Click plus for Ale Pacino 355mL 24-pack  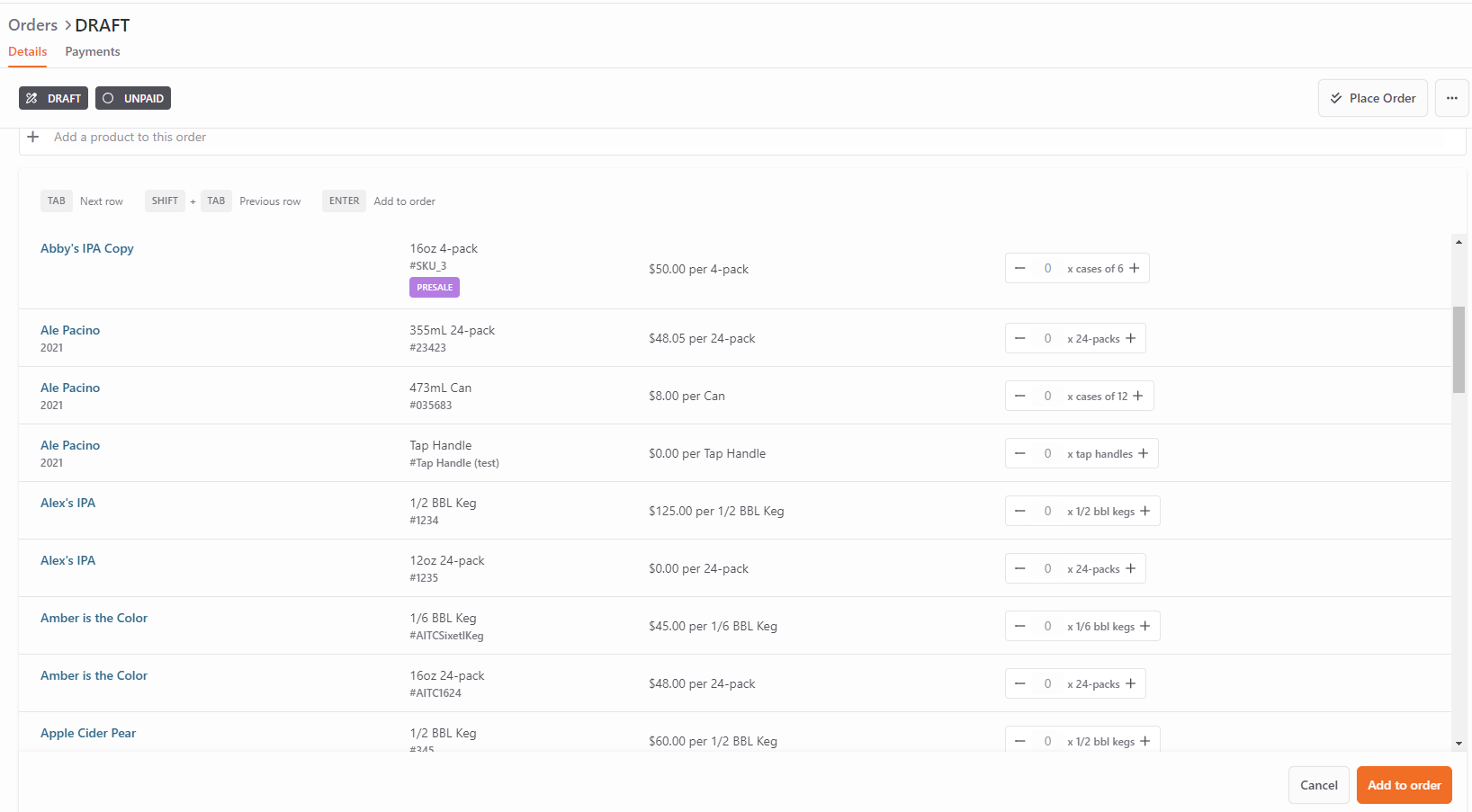pos(1131,338)
